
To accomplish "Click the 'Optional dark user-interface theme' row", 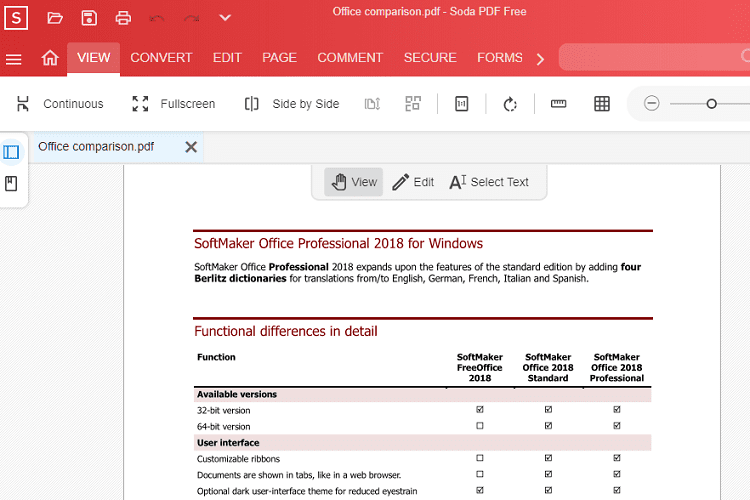I will pos(307,491).
